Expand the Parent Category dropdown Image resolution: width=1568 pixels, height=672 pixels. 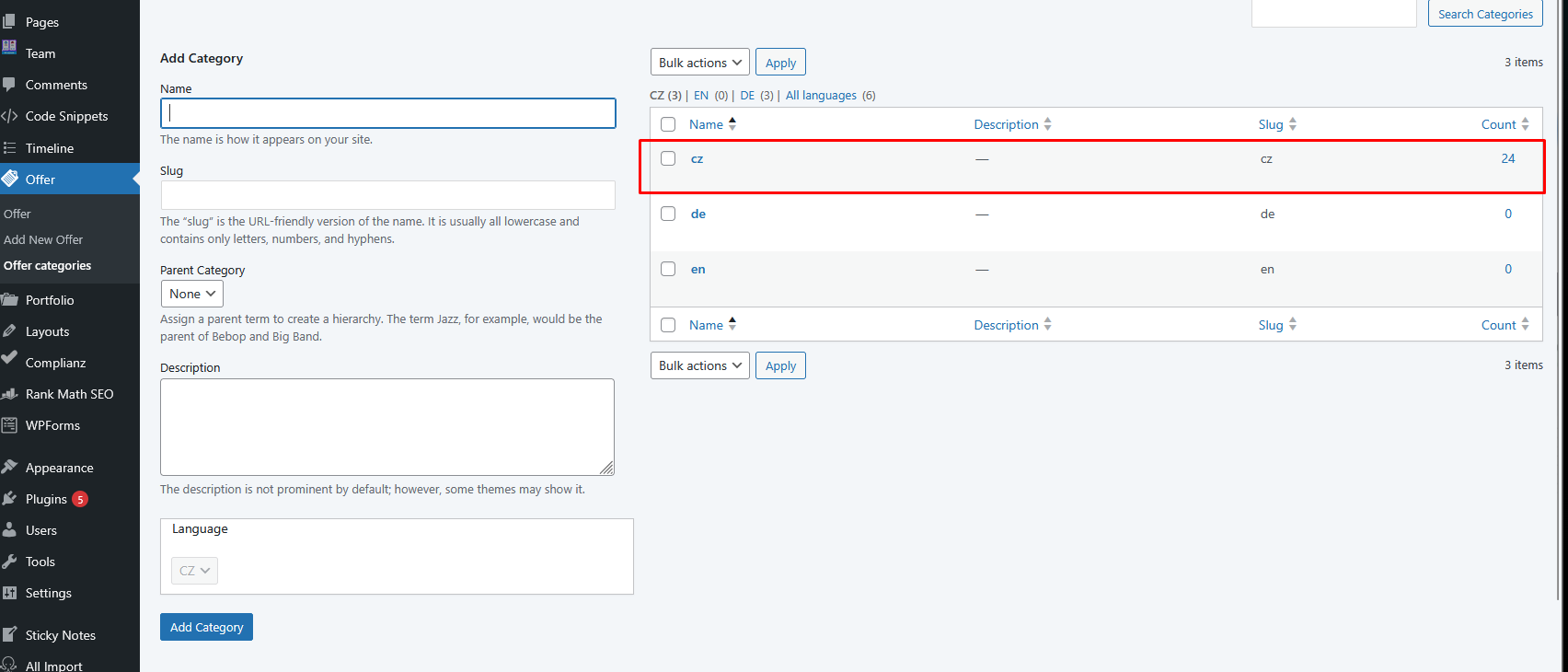pos(192,294)
